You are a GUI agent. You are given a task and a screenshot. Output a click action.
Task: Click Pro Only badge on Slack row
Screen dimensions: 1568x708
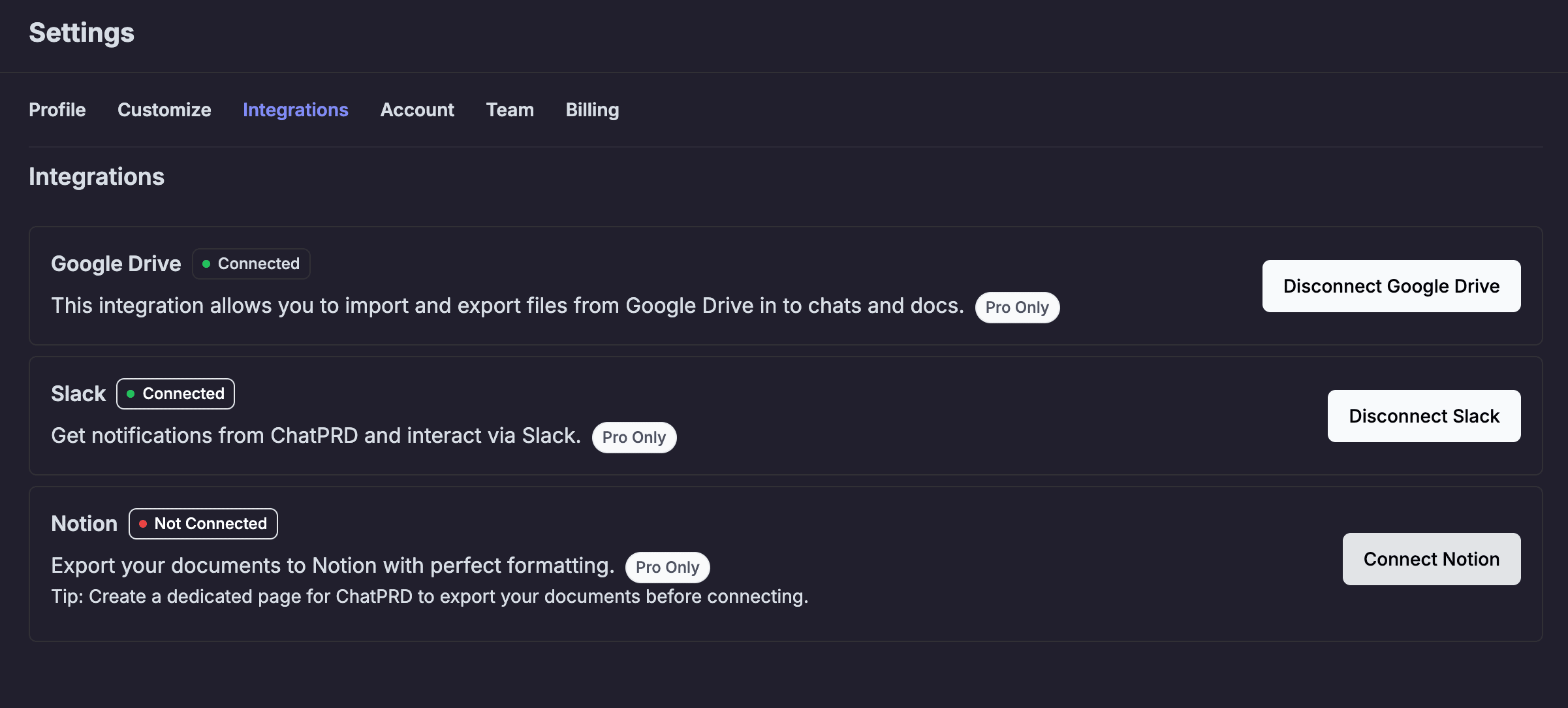click(634, 438)
